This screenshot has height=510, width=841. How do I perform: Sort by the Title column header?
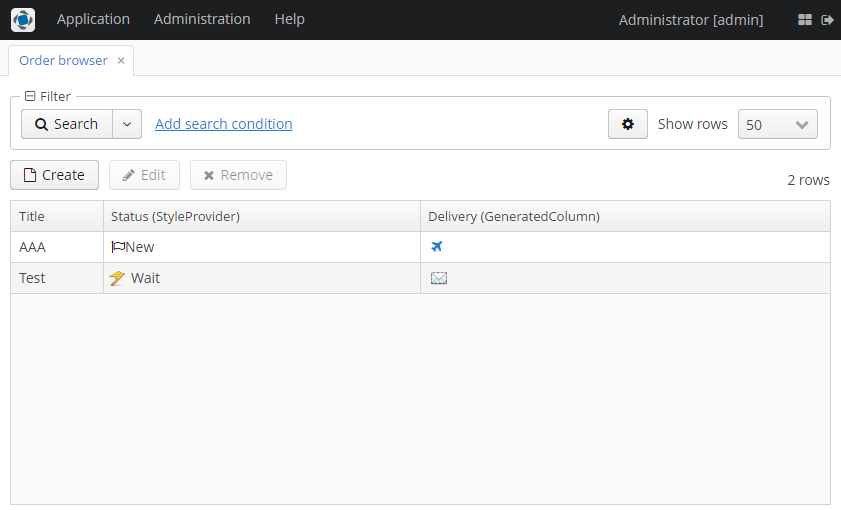click(x=32, y=216)
